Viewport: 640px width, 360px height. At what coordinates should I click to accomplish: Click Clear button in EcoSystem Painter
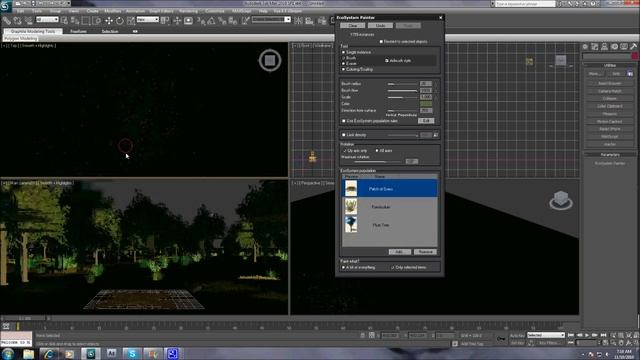pyautogui.click(x=353, y=26)
